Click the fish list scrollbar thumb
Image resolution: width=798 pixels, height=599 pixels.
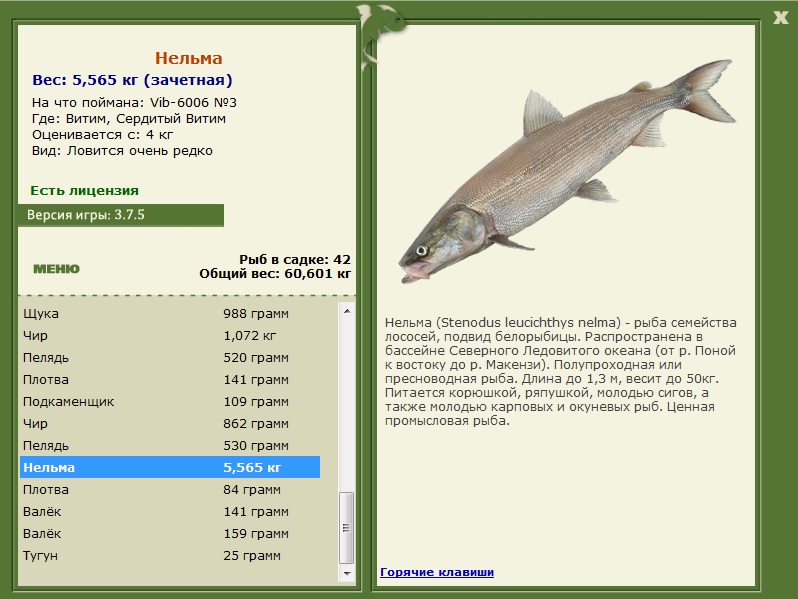click(x=347, y=528)
